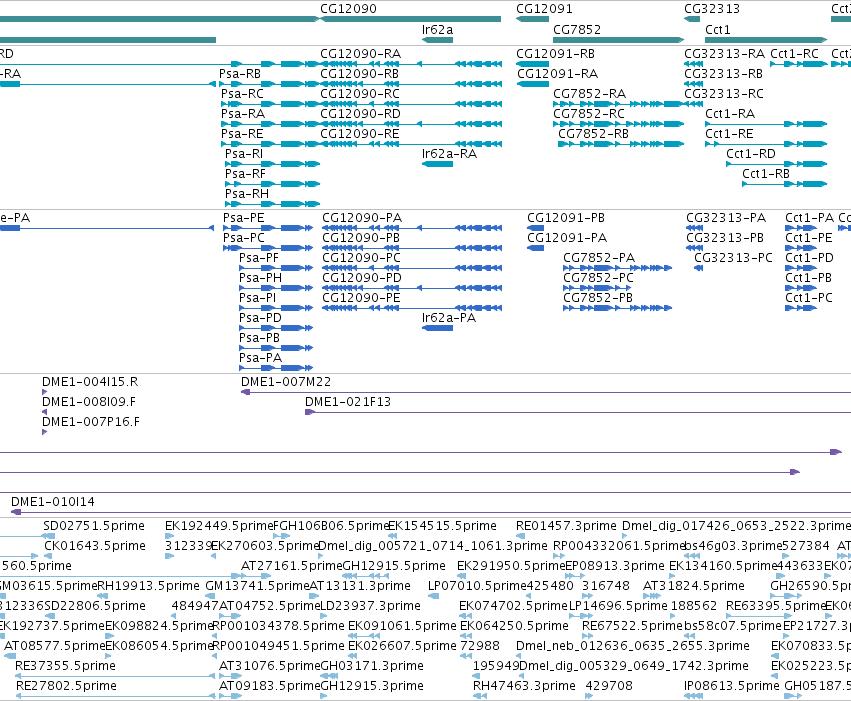The height and width of the screenshot is (701, 851).
Task: Select protein label CG7852-PC
Action: click(598, 278)
